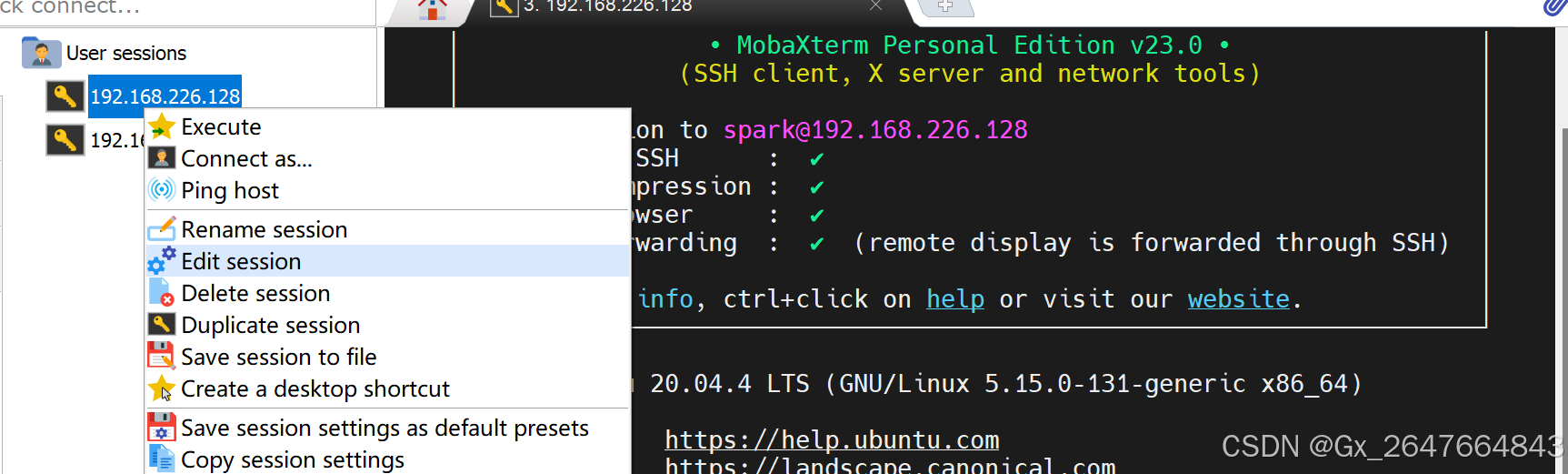The height and width of the screenshot is (474, 1568).
Task: Click the default presets floppy icon
Action: click(162, 427)
